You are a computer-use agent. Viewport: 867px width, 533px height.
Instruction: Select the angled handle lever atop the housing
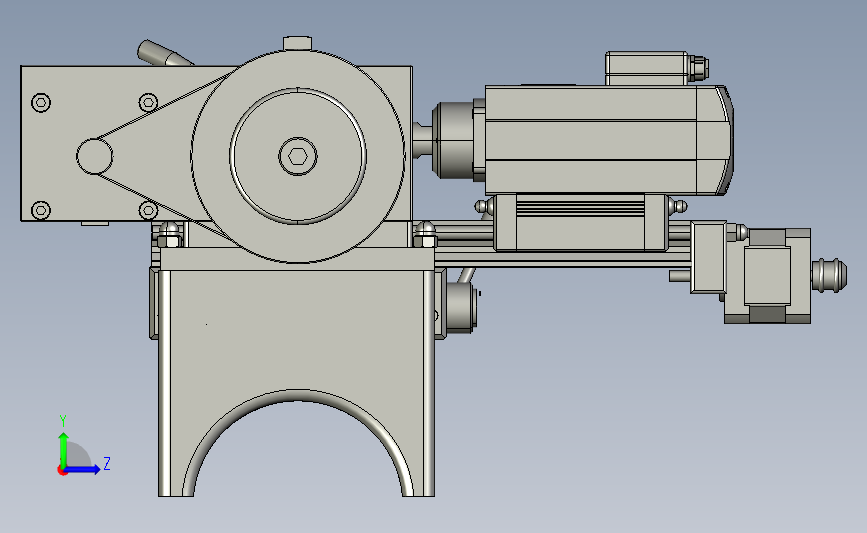click(x=164, y=54)
